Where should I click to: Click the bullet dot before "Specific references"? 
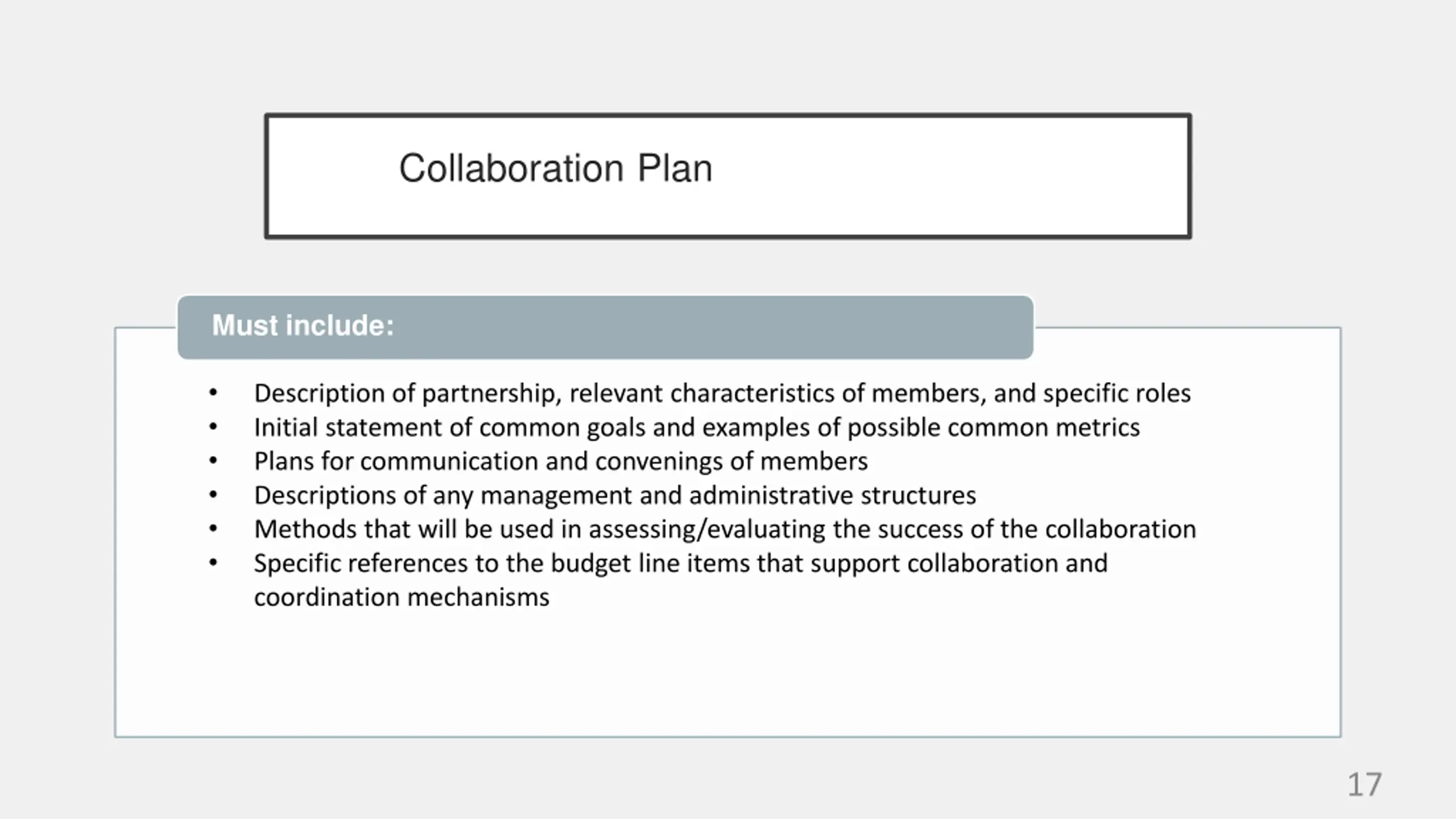[213, 563]
